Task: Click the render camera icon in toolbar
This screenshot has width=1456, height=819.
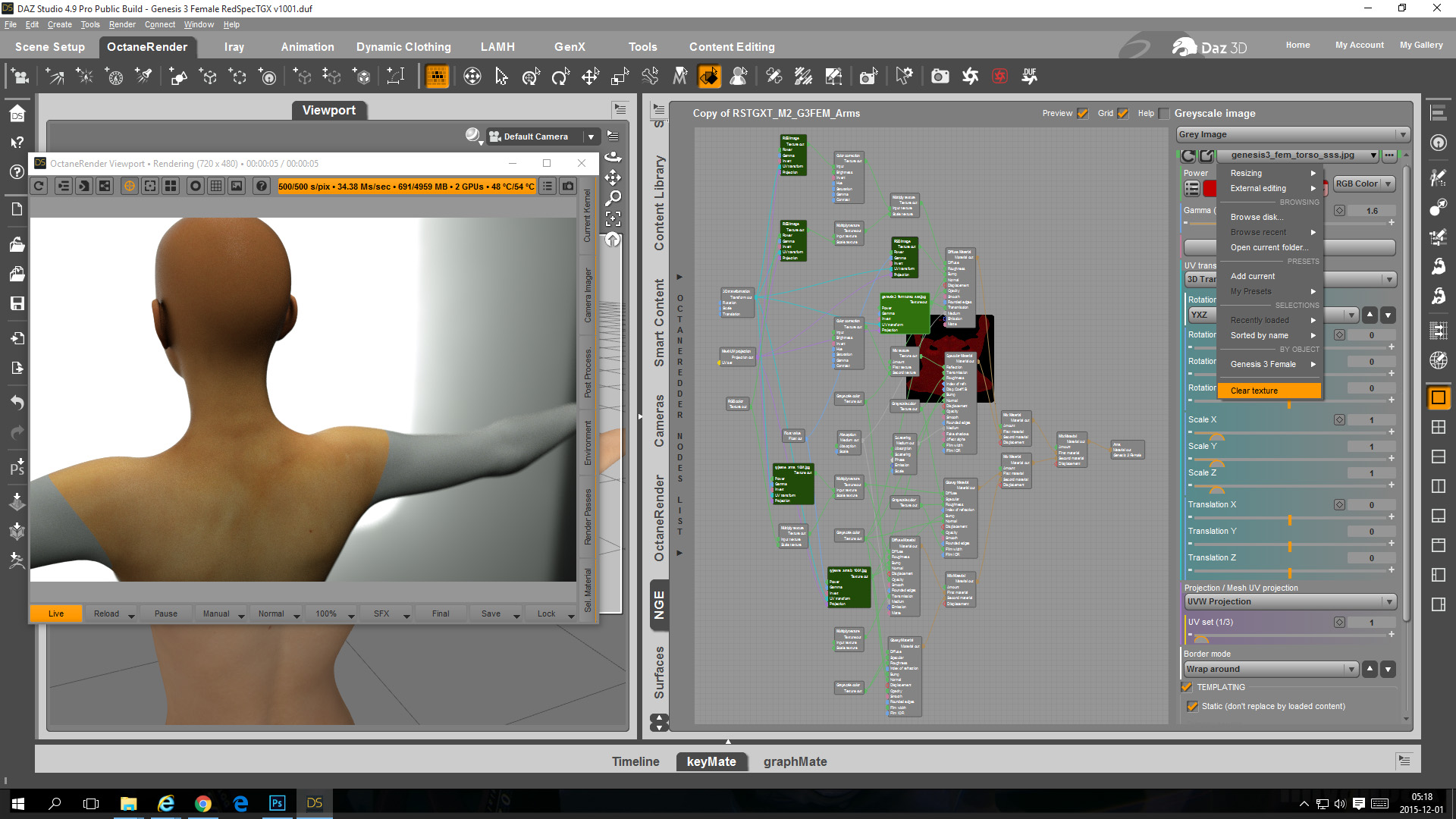Action: [940, 77]
